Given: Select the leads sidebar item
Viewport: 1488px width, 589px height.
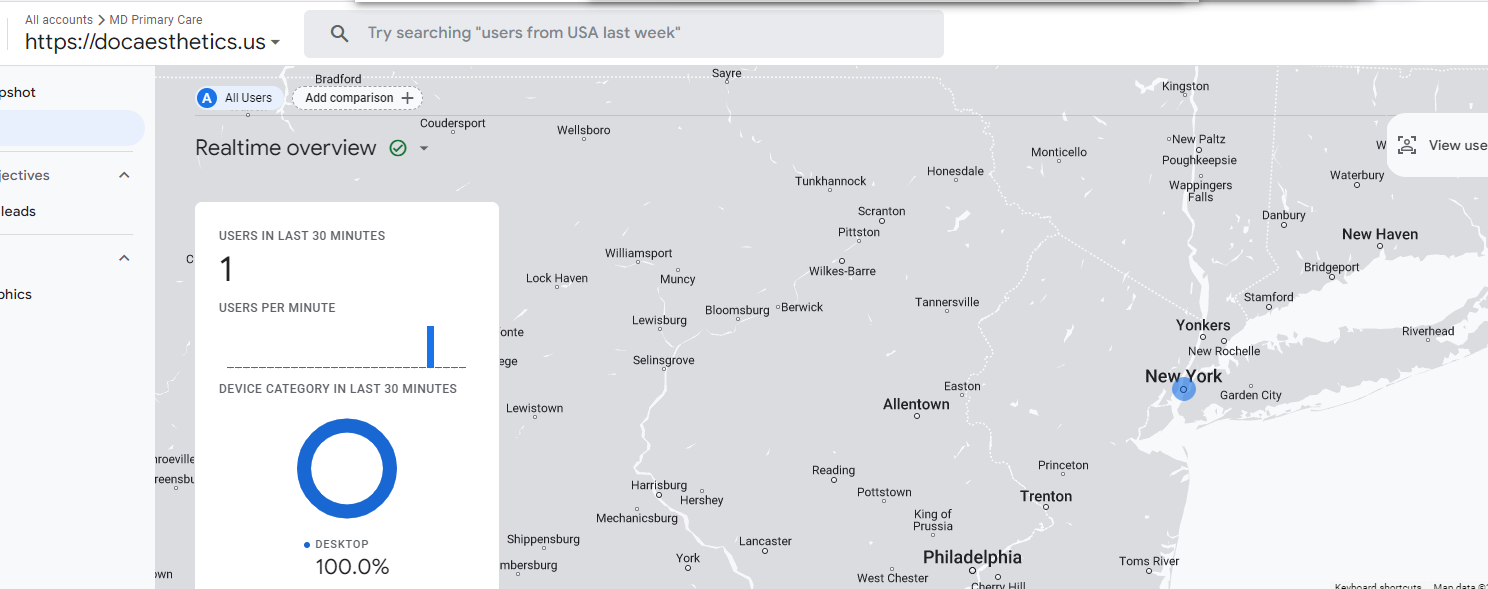Looking at the screenshot, I should (x=18, y=211).
